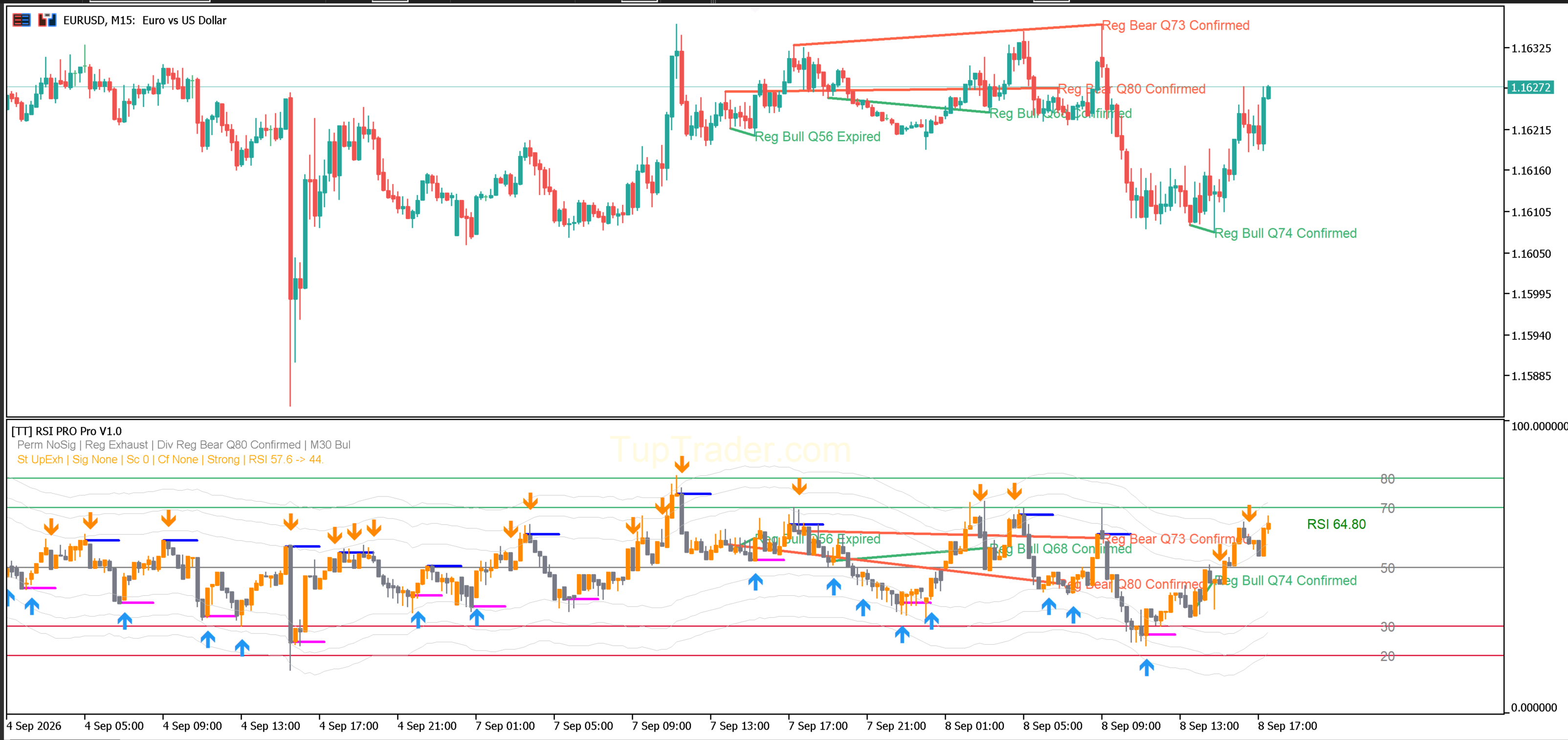Click the [TT] RSI PRO Pro V1.0 title
The height and width of the screenshot is (740, 1568).
[x=66, y=431]
